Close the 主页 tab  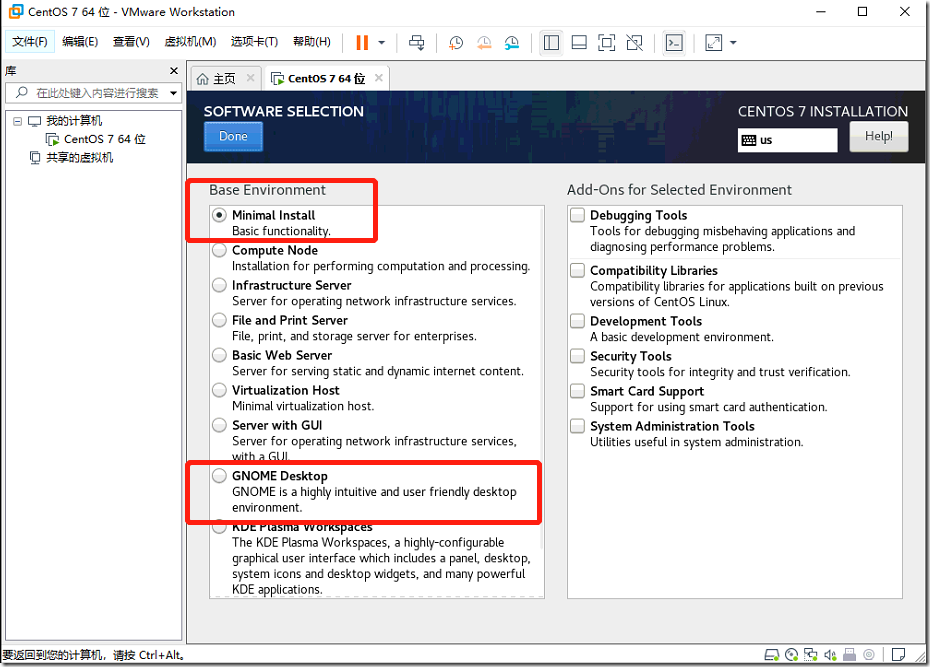point(250,78)
